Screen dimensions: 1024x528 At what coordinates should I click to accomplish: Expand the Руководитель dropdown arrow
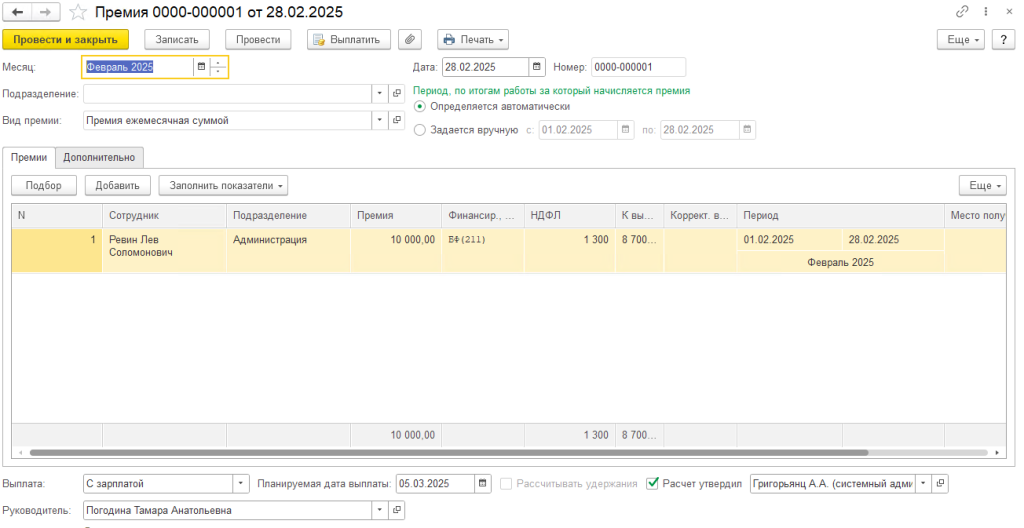point(381,510)
